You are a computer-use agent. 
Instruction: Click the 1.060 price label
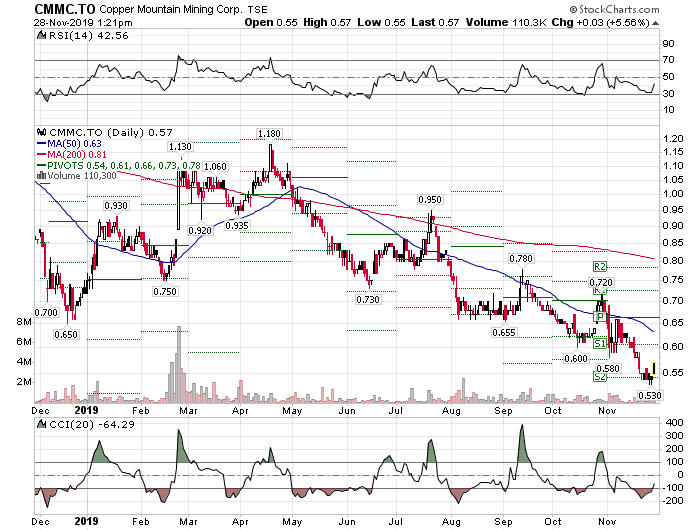[215, 167]
